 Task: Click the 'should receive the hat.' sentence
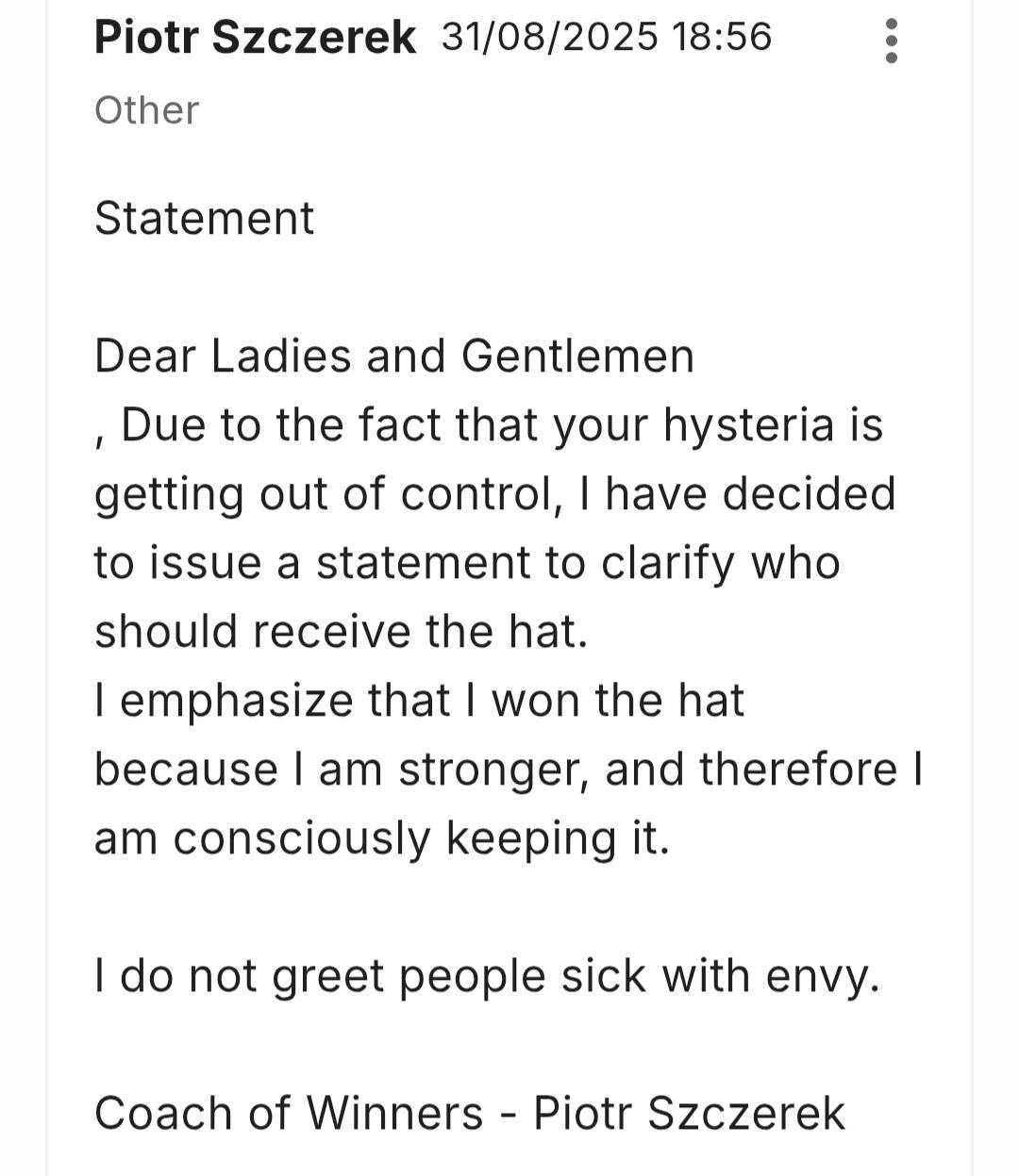pos(341,631)
